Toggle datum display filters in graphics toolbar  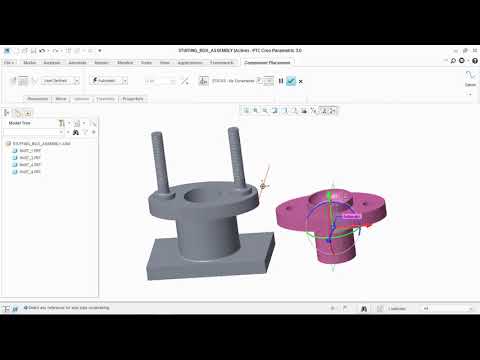(313, 110)
